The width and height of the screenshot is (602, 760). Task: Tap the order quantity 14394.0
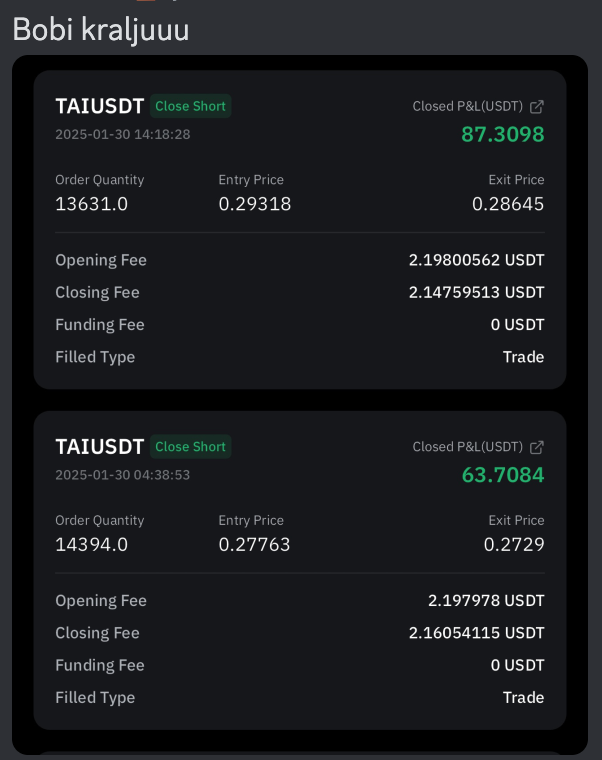(x=92, y=545)
